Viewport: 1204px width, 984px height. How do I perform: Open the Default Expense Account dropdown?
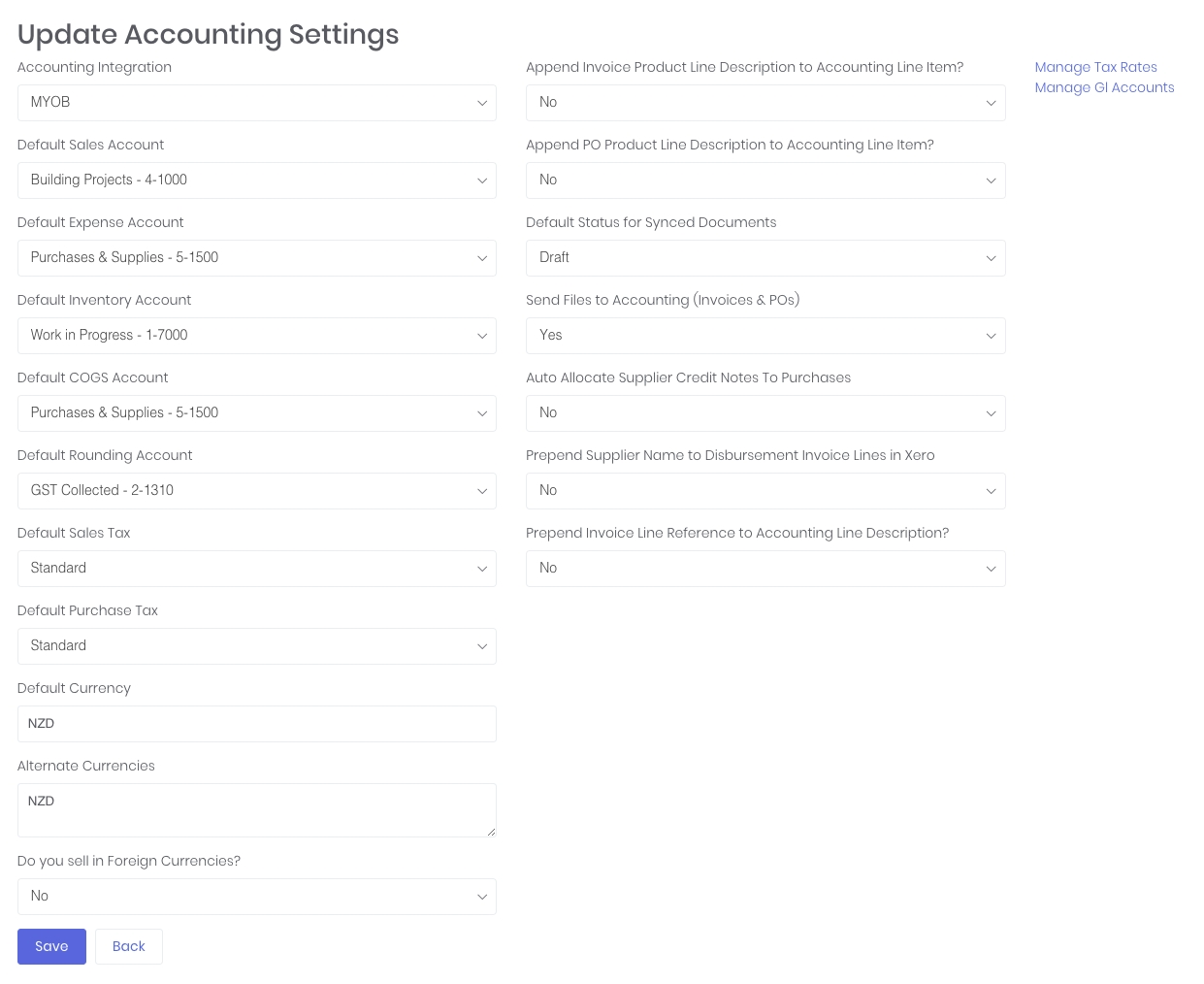coord(256,258)
